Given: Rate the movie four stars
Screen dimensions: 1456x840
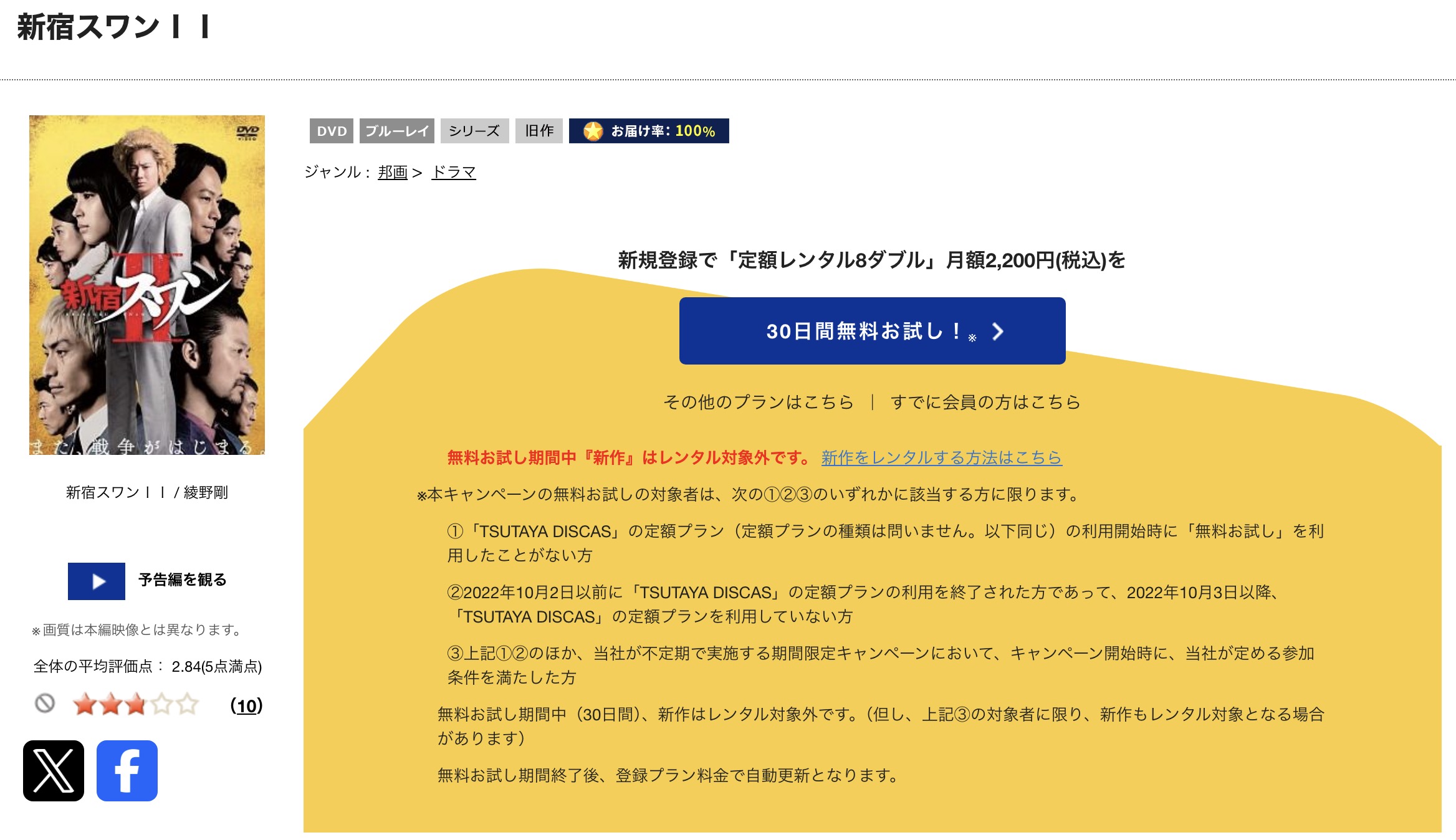Looking at the screenshot, I should pyautogui.click(x=161, y=705).
